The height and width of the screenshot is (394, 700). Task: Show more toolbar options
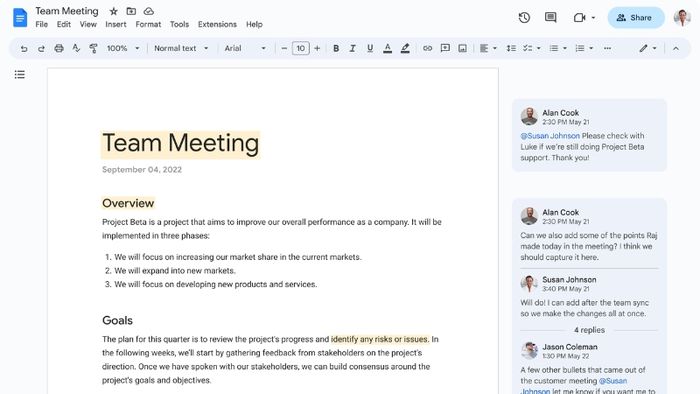pyautogui.click(x=608, y=48)
